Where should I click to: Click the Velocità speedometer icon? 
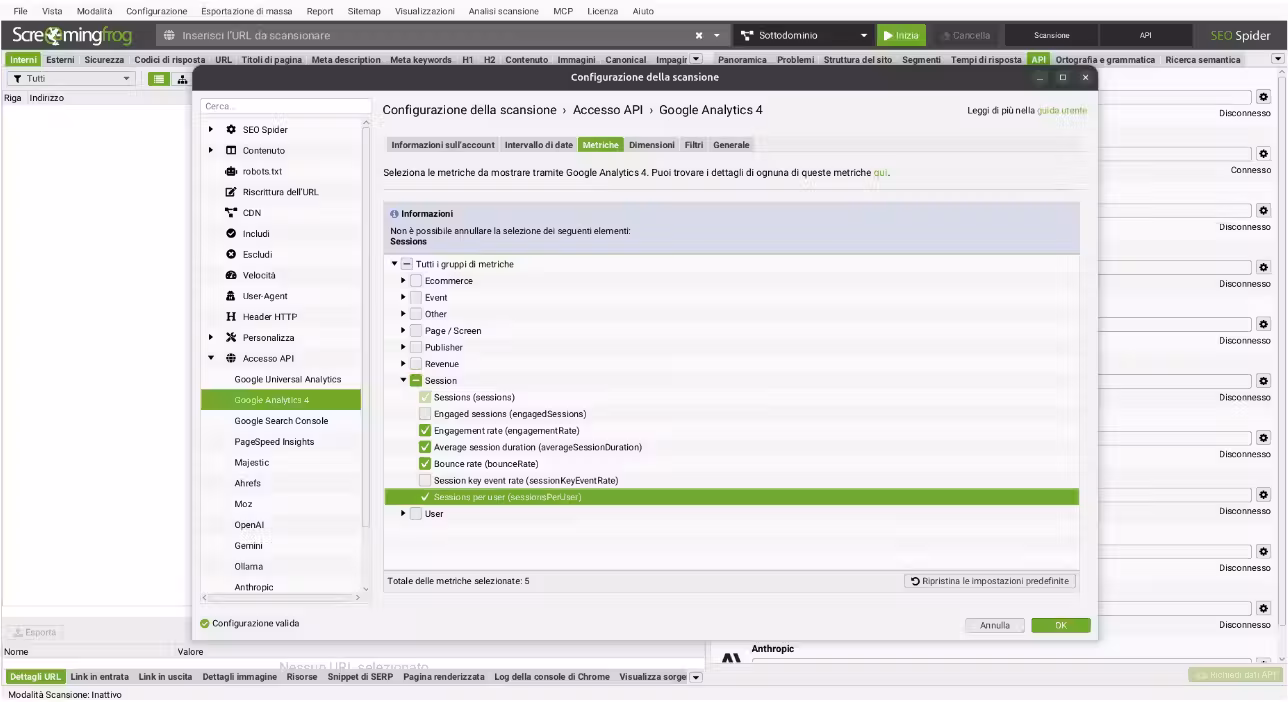(x=232, y=275)
